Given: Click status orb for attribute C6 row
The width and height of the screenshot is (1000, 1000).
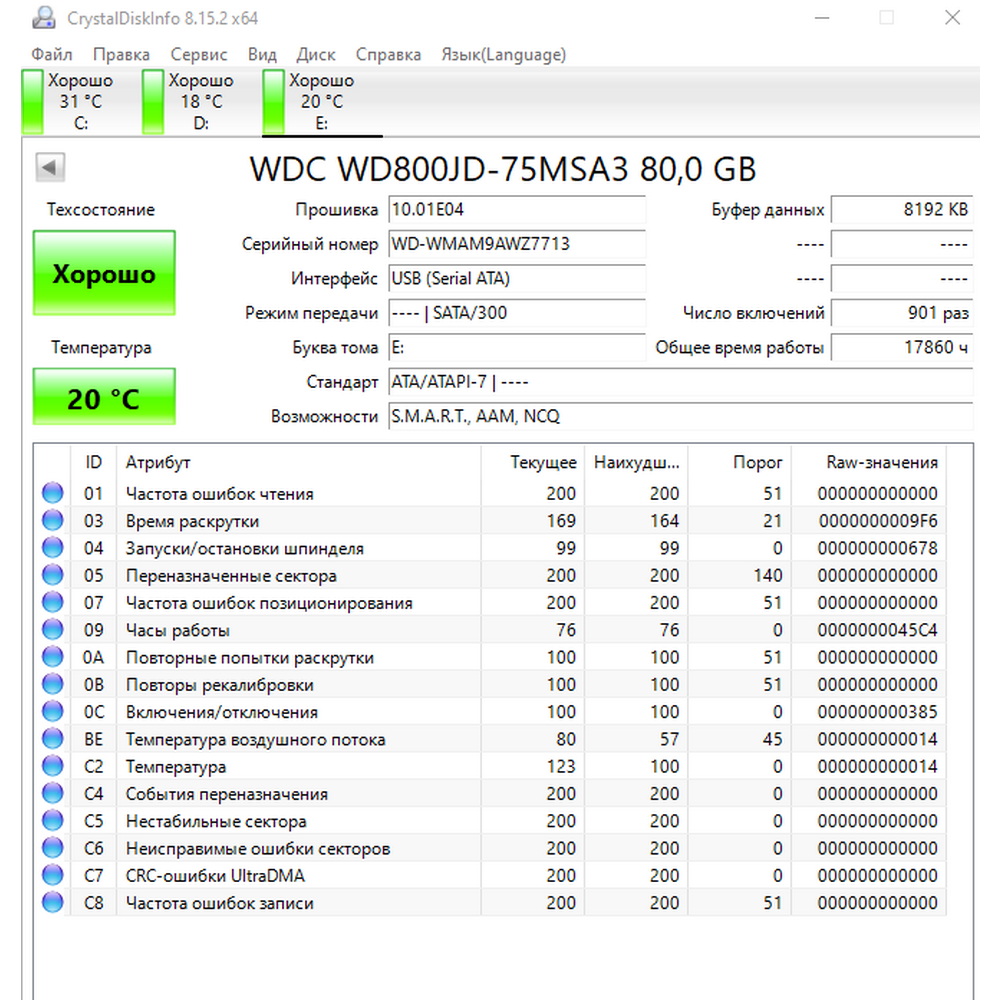Looking at the screenshot, I should click(x=53, y=848).
